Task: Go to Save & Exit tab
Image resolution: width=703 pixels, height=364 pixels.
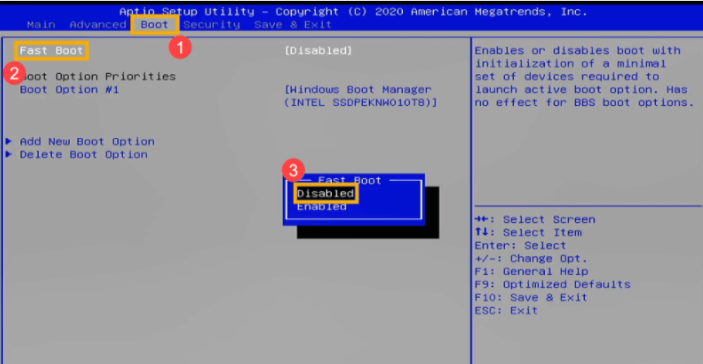Action: point(293,25)
